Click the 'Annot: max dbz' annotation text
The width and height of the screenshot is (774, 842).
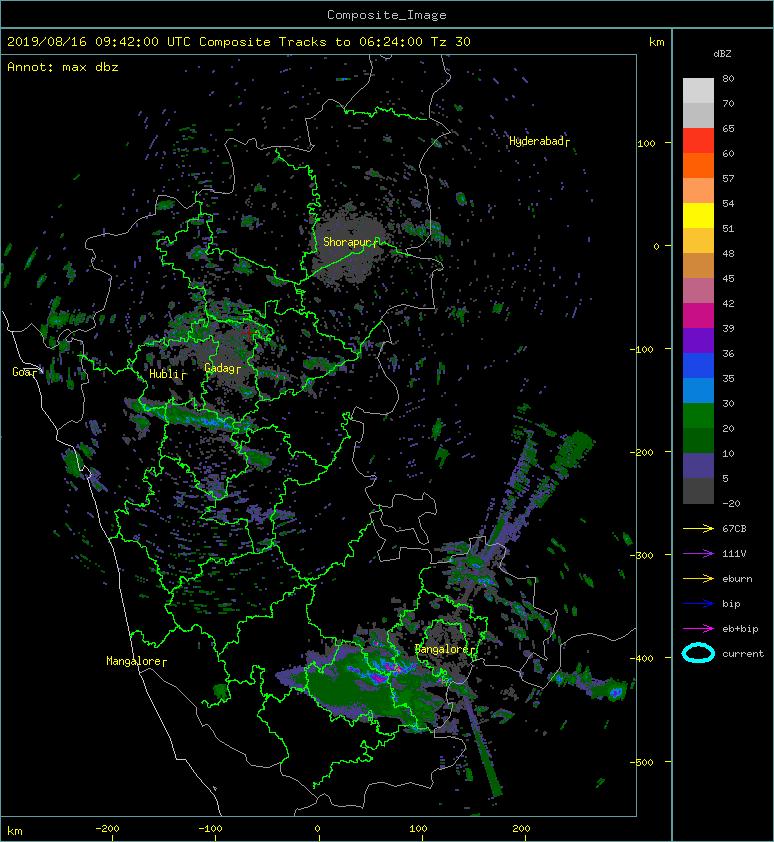click(x=63, y=67)
